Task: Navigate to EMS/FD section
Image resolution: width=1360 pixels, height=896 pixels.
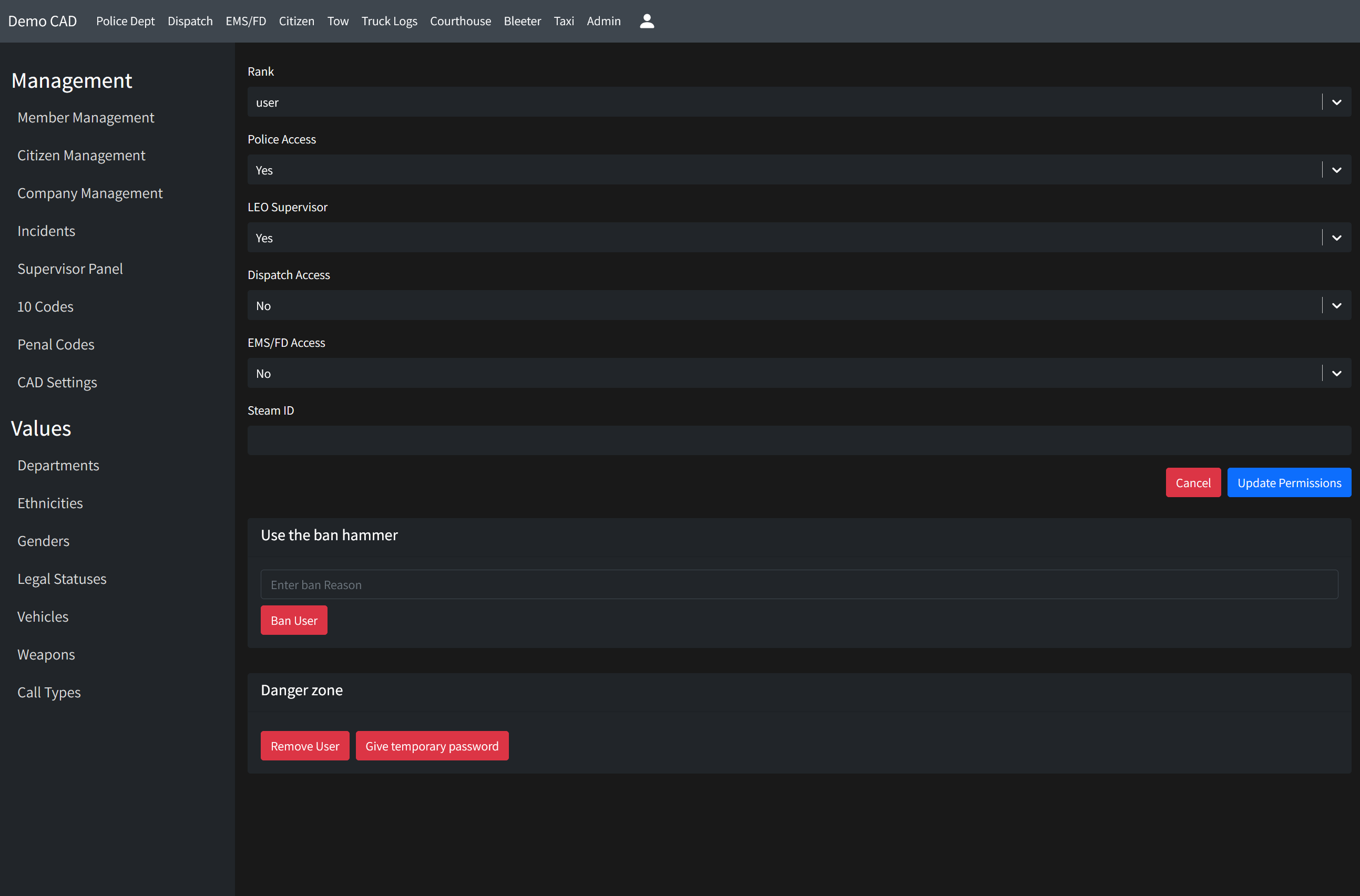Action: (x=247, y=21)
